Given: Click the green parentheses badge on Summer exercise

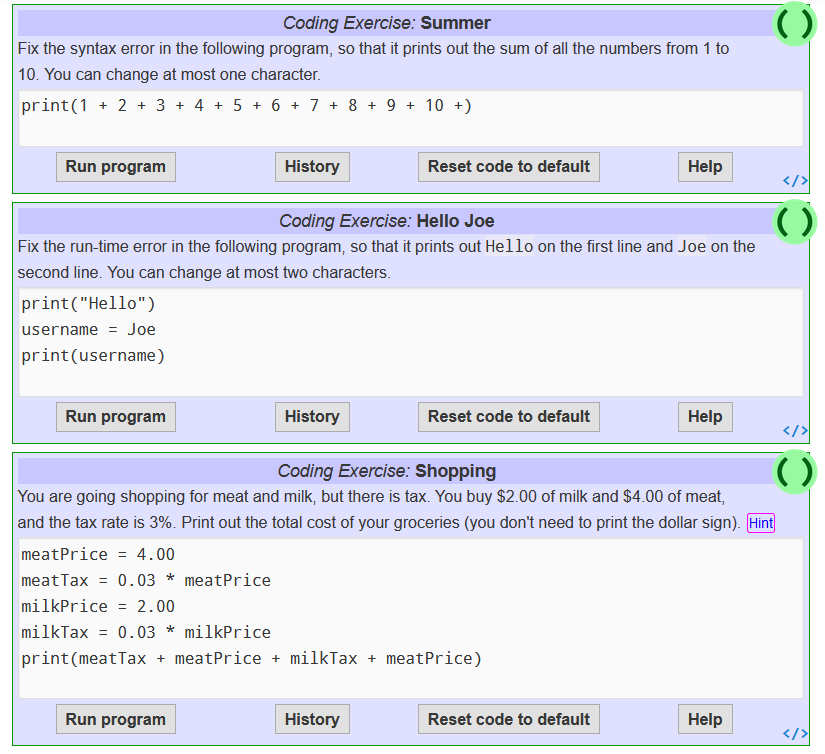Looking at the screenshot, I should 795,22.
